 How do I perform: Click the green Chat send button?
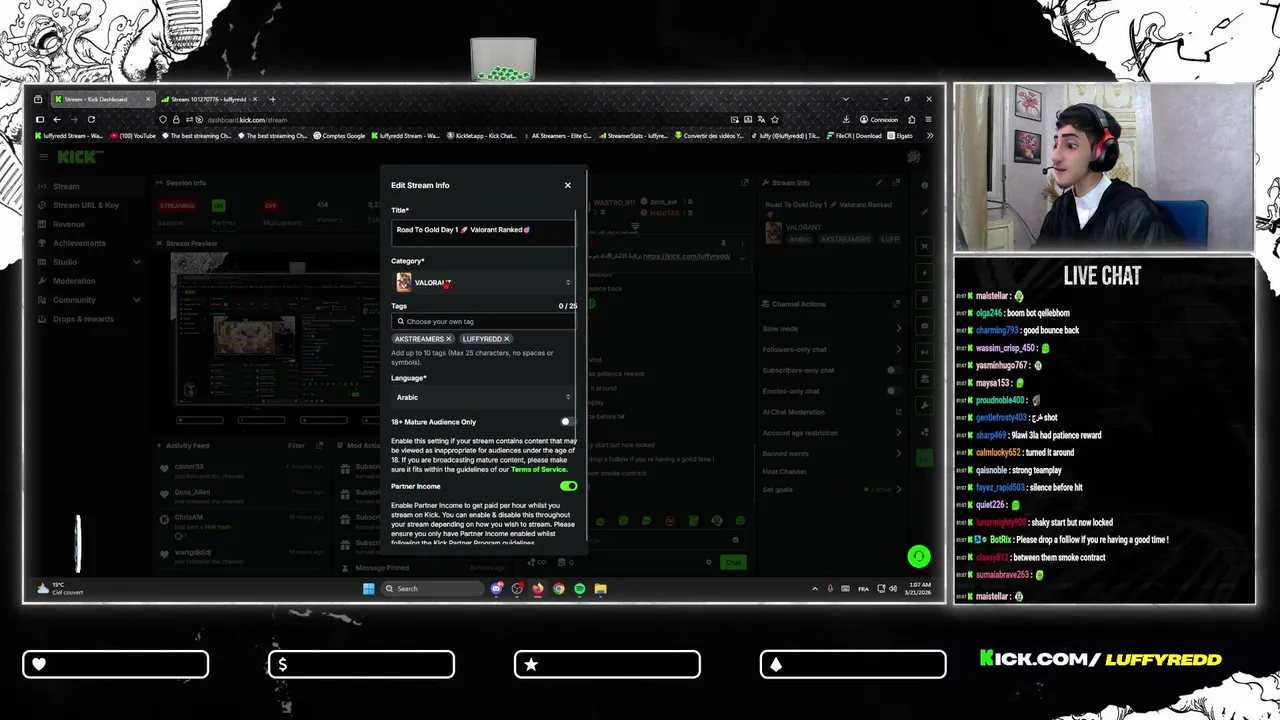tap(733, 562)
